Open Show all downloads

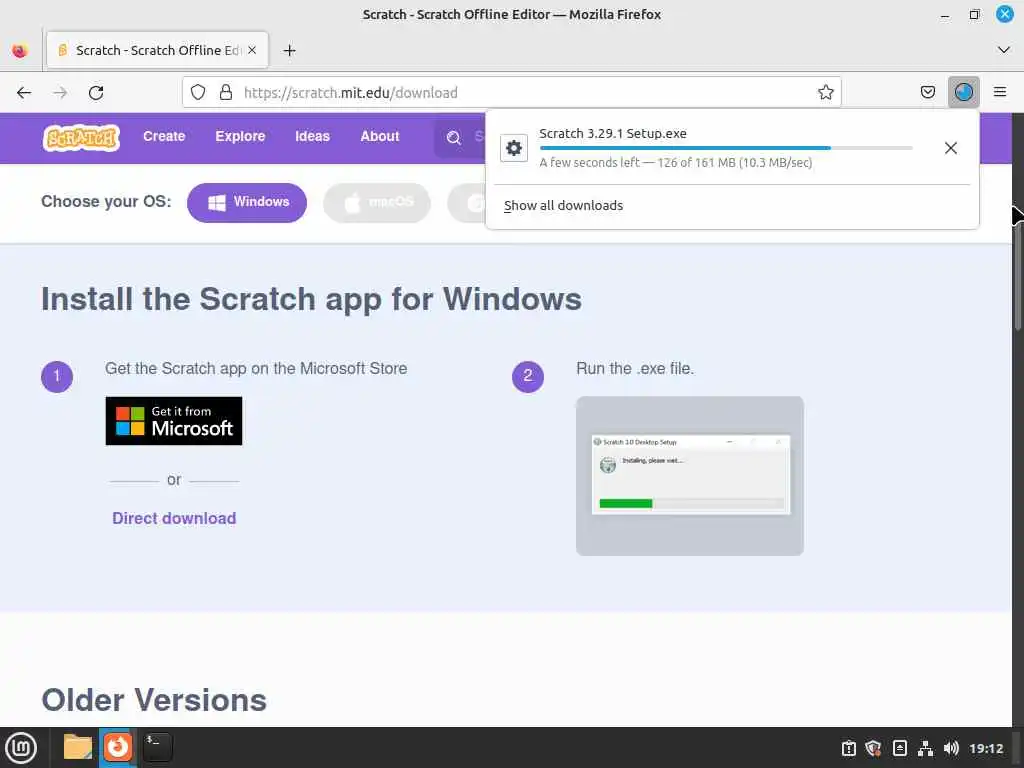563,206
